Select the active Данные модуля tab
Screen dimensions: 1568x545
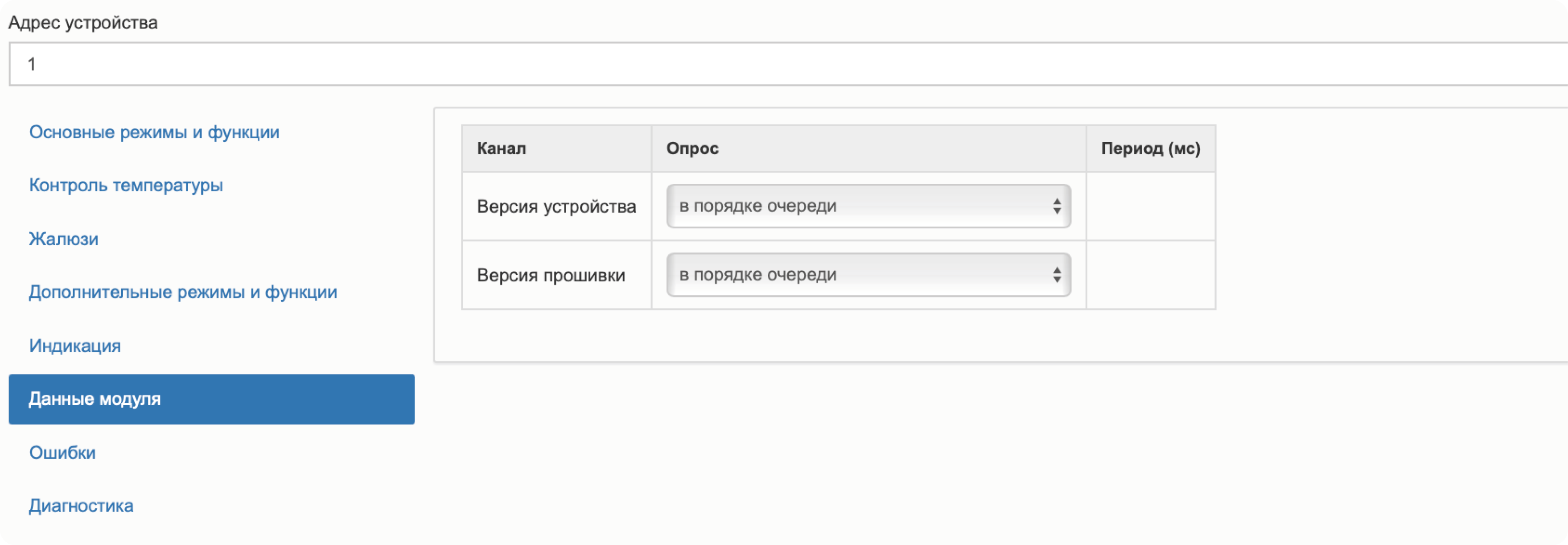click(211, 400)
